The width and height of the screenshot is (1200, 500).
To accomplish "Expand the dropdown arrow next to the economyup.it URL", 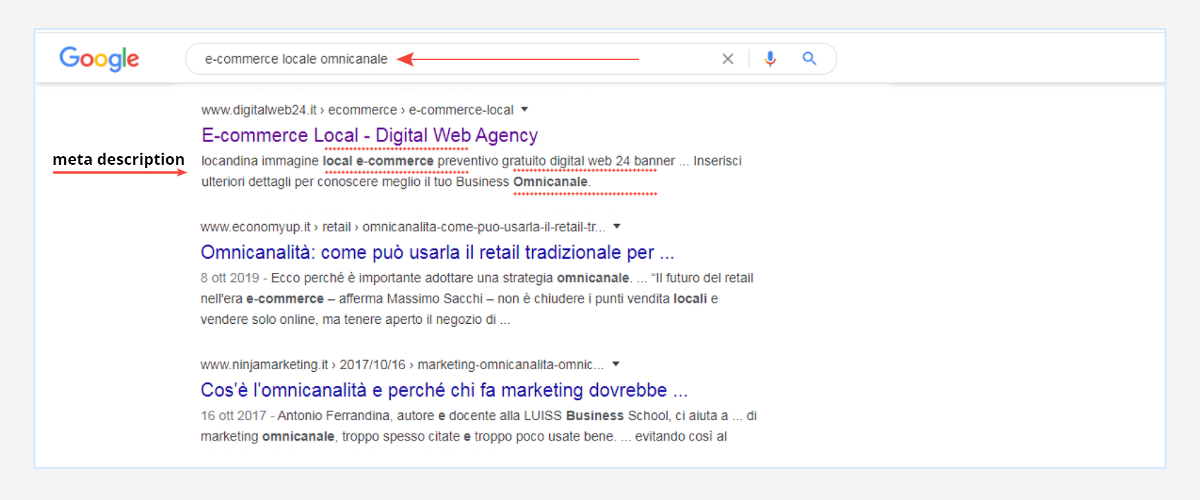I will coord(617,226).
